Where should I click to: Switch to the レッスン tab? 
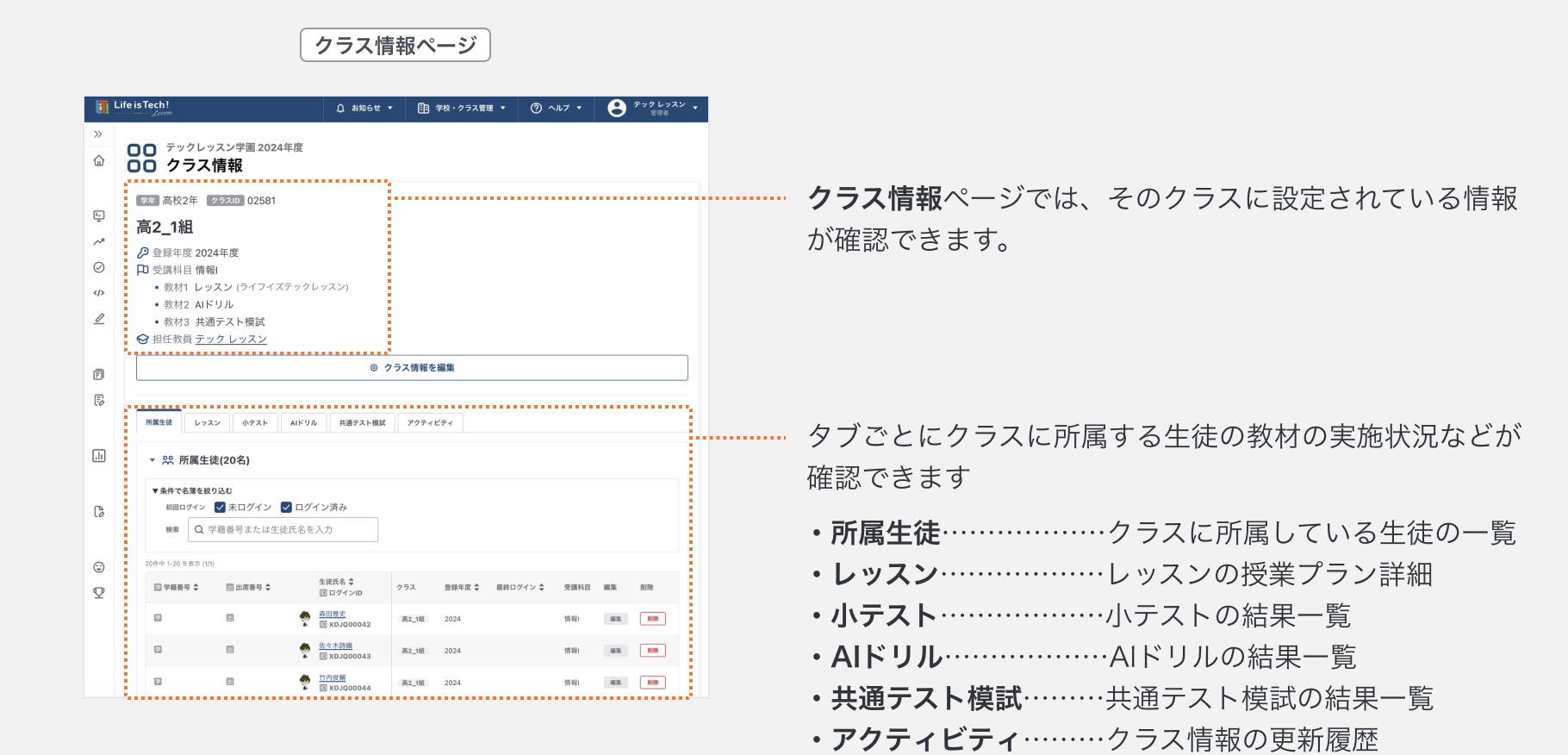208,423
